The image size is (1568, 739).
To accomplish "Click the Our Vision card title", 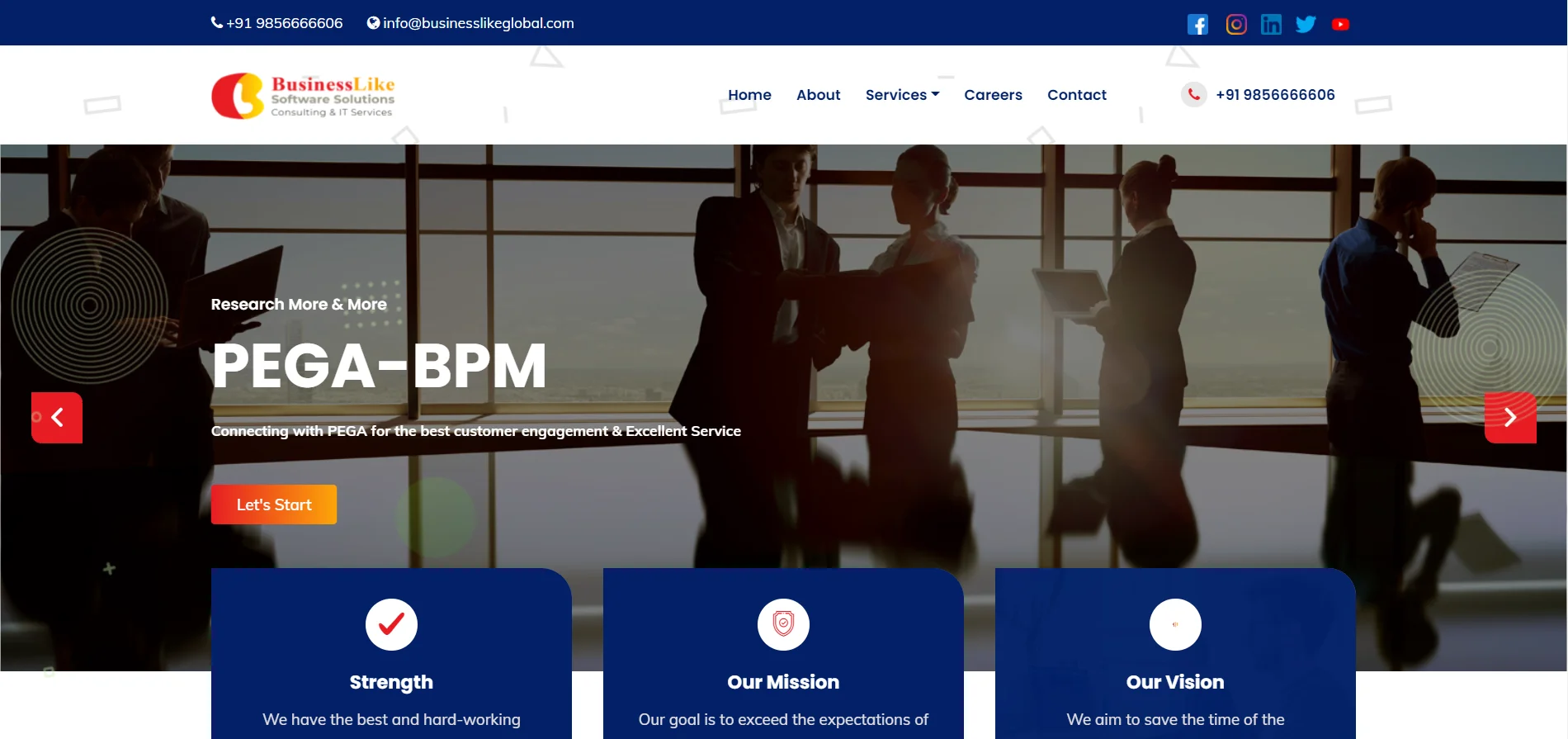I will (1175, 682).
